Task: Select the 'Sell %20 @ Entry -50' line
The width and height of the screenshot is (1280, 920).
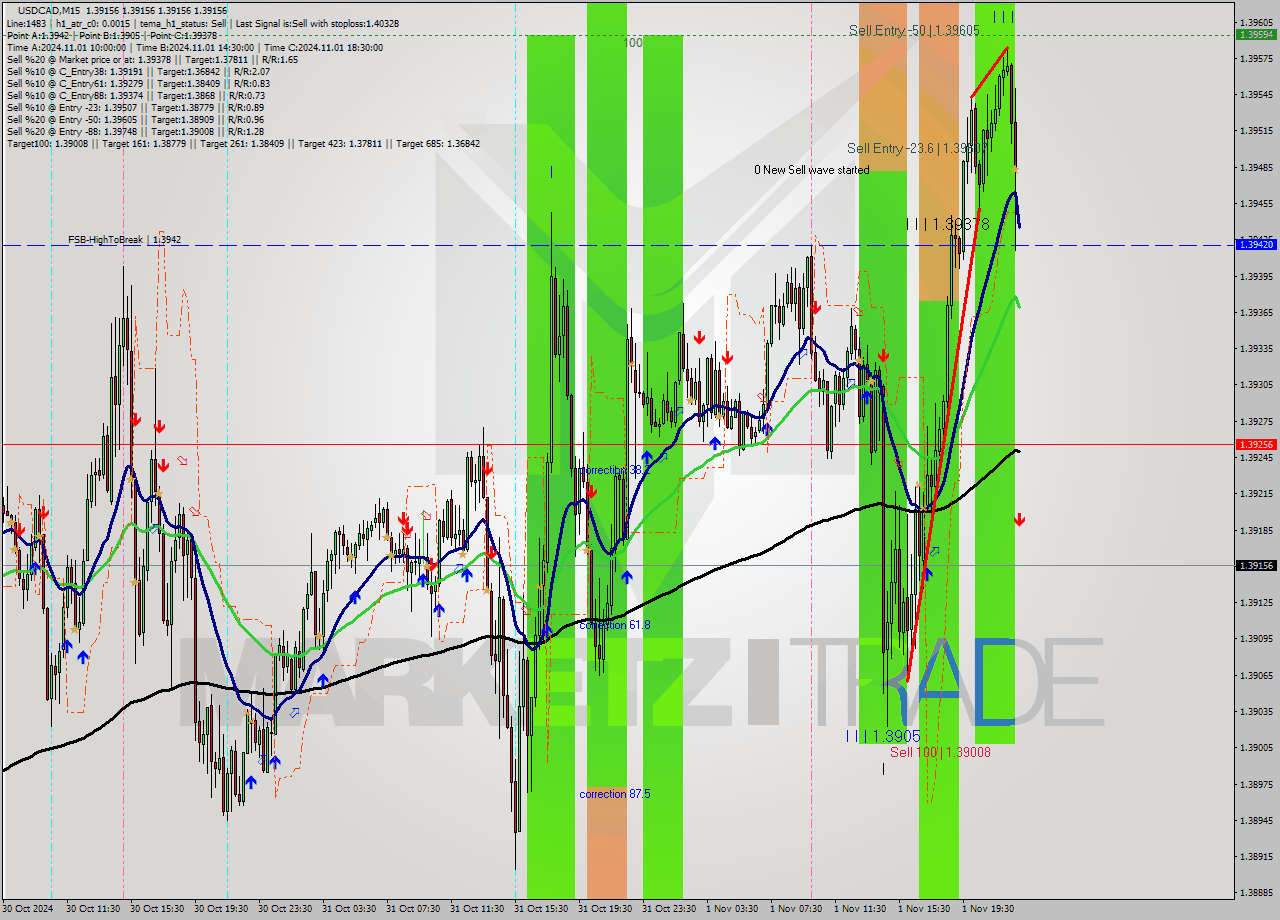Action: pyautogui.click(x=135, y=119)
